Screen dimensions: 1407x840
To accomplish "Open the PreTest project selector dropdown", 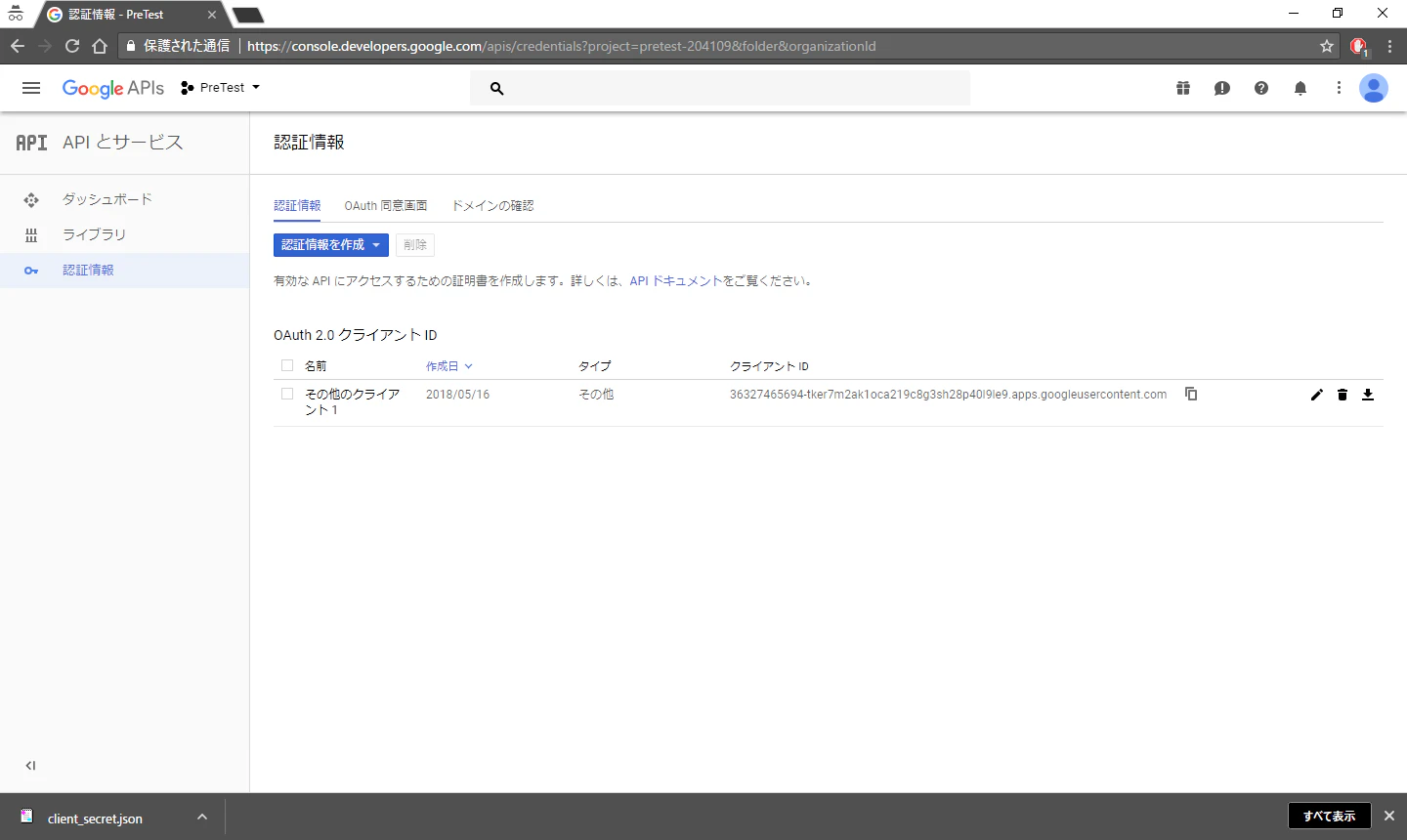I will coord(221,88).
